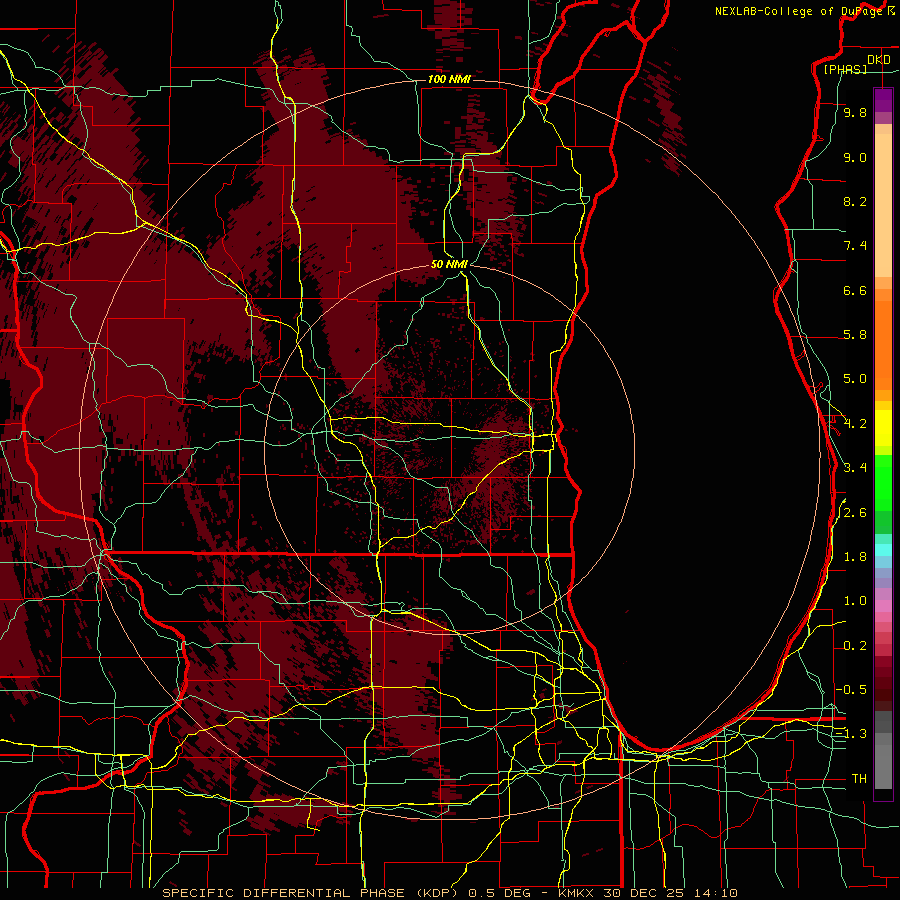Viewport: 900px width, 900px height.
Task: Select the -1.3 scale value
Action: (851, 734)
